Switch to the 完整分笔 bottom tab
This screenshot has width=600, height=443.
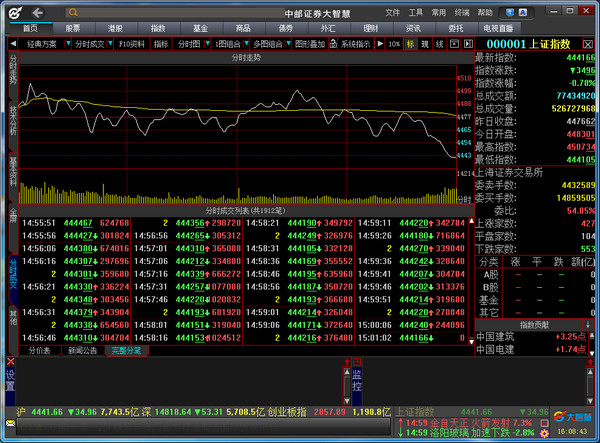point(127,350)
